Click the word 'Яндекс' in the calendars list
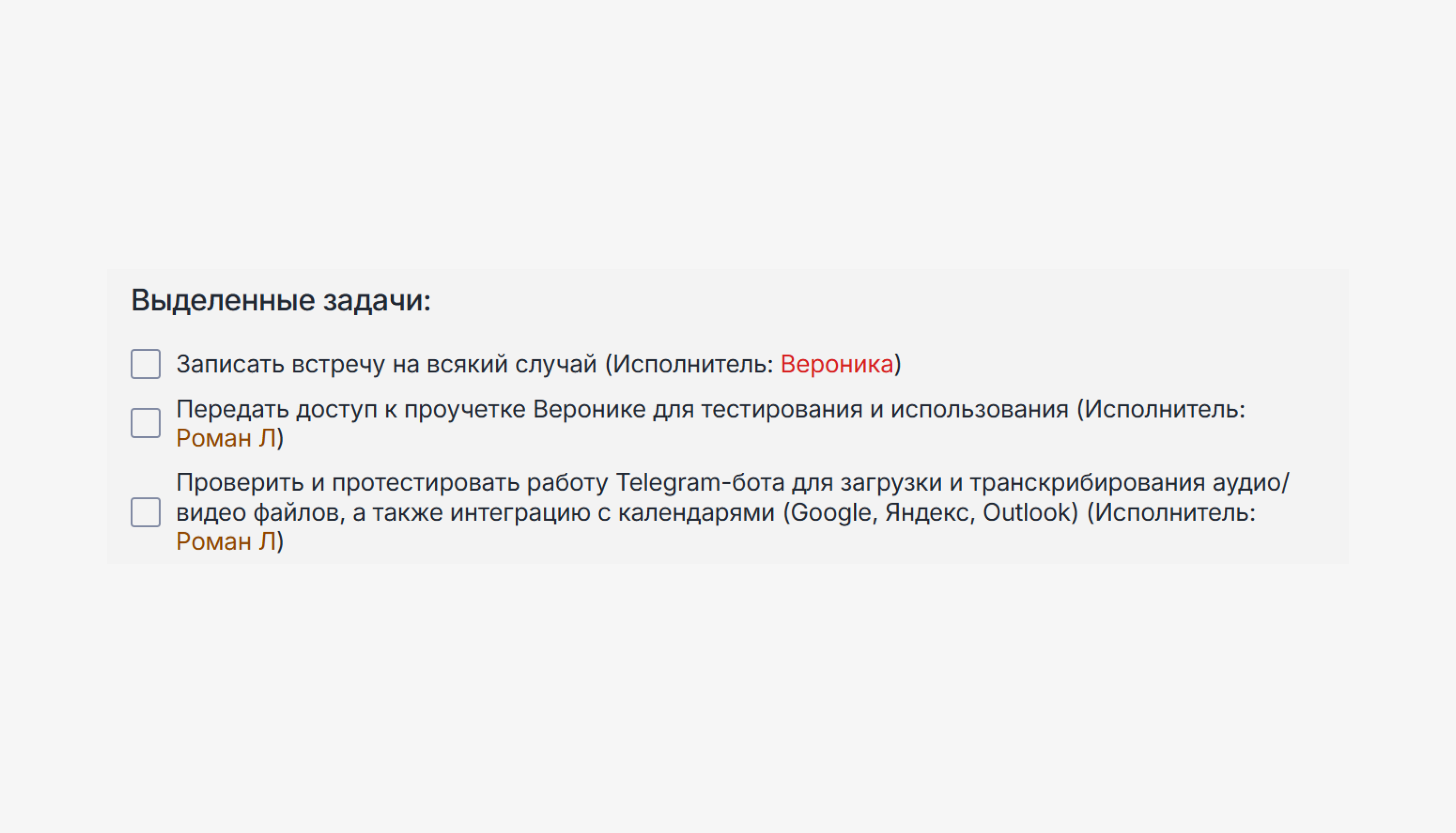 pyautogui.click(x=929, y=513)
